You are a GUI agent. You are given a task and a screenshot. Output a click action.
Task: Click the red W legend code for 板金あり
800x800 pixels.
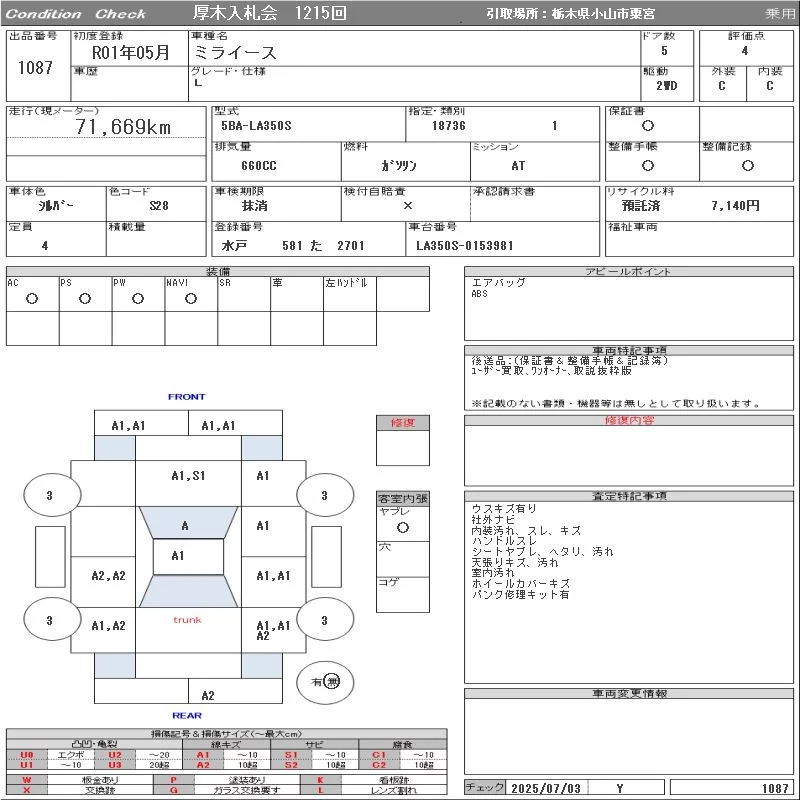coord(27,780)
